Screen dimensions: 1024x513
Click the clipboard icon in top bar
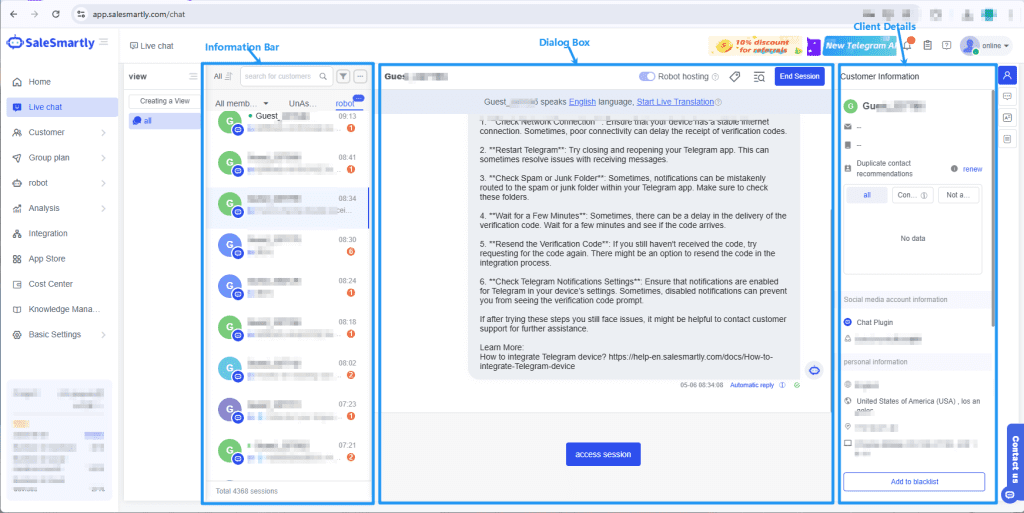928,46
